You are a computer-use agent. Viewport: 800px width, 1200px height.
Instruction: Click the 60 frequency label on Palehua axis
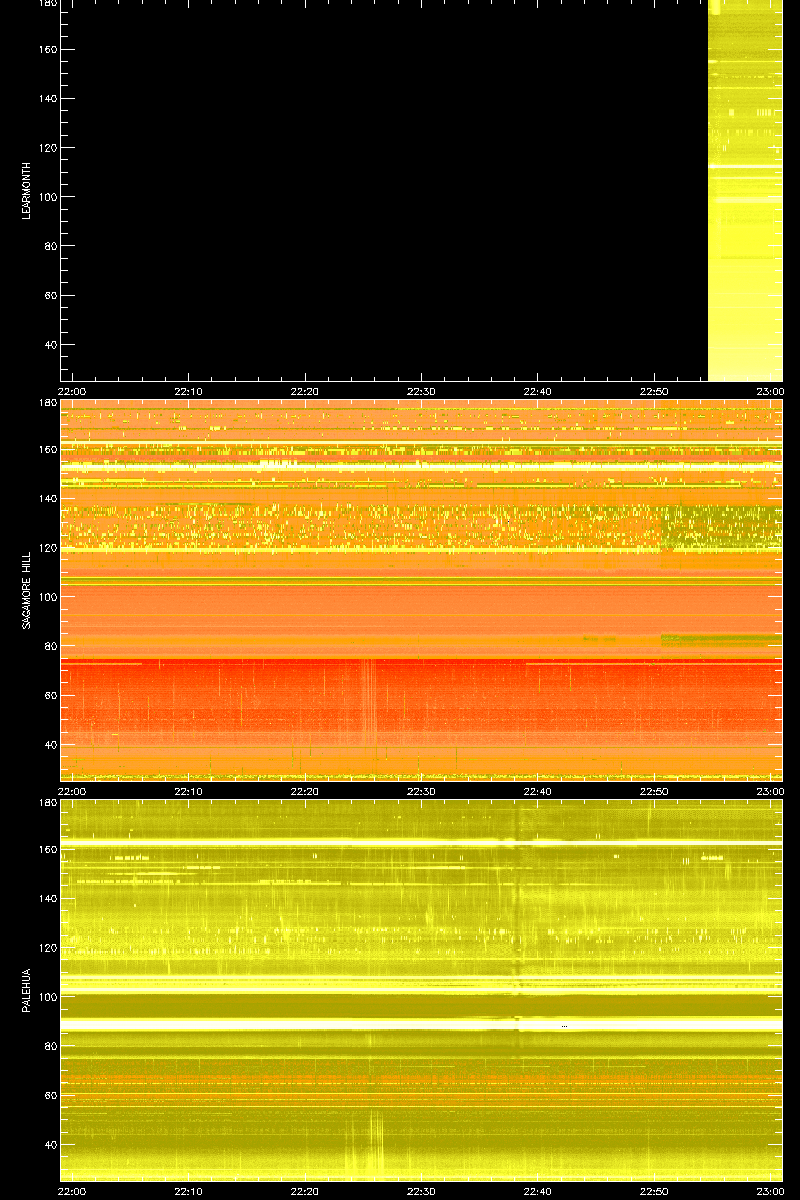(50, 1095)
